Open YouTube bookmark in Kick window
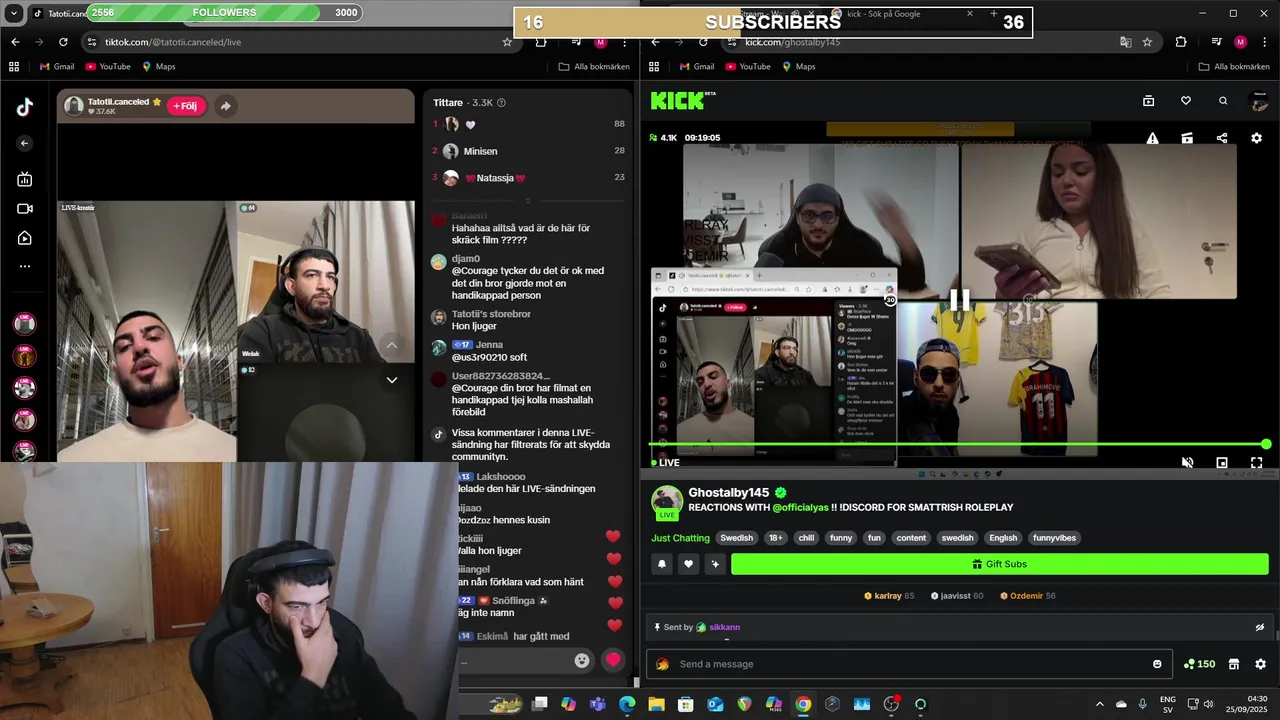The width and height of the screenshot is (1280, 720). click(748, 67)
